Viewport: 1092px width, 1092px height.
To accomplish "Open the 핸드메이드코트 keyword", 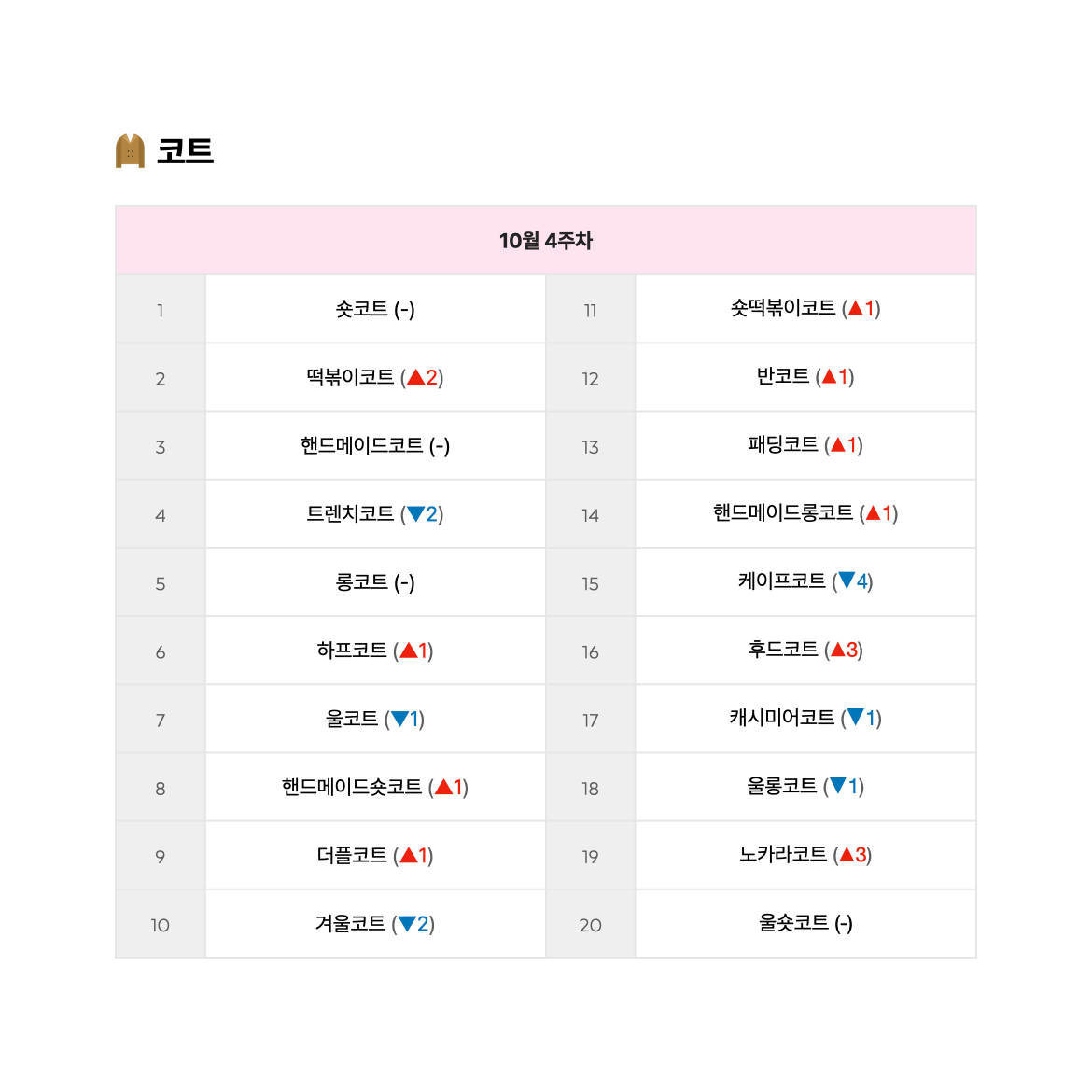I will pos(361,445).
